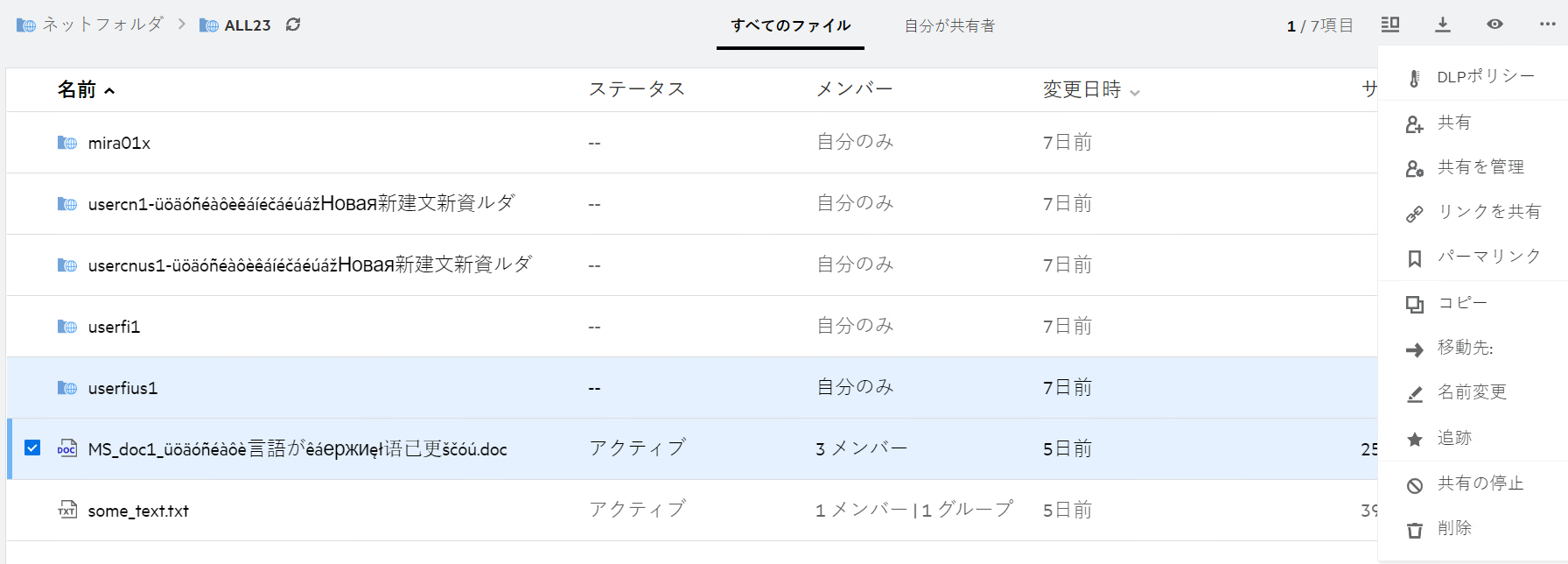Screen dimensions: 1568x564
Task: Expand the 変更日時 sort chevron
Action: click(1135, 92)
